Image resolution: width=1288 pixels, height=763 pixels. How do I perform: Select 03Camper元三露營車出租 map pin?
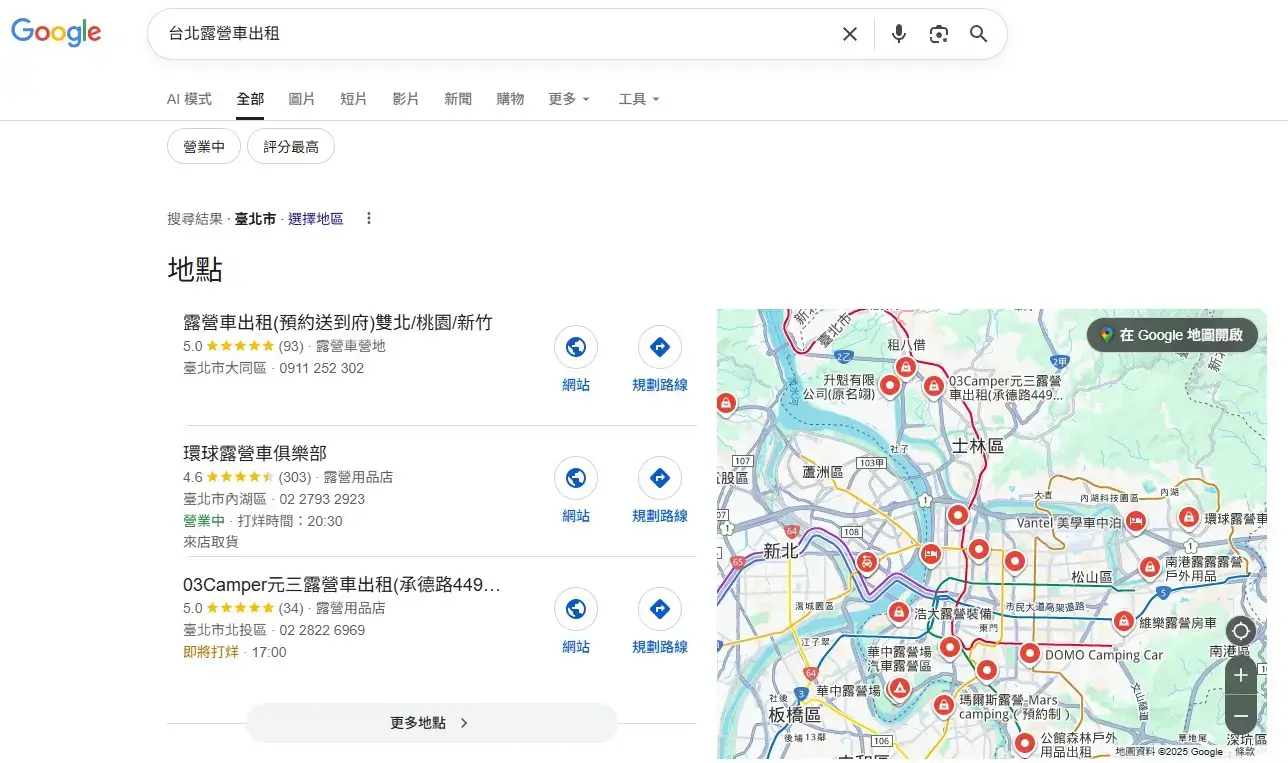[934, 385]
